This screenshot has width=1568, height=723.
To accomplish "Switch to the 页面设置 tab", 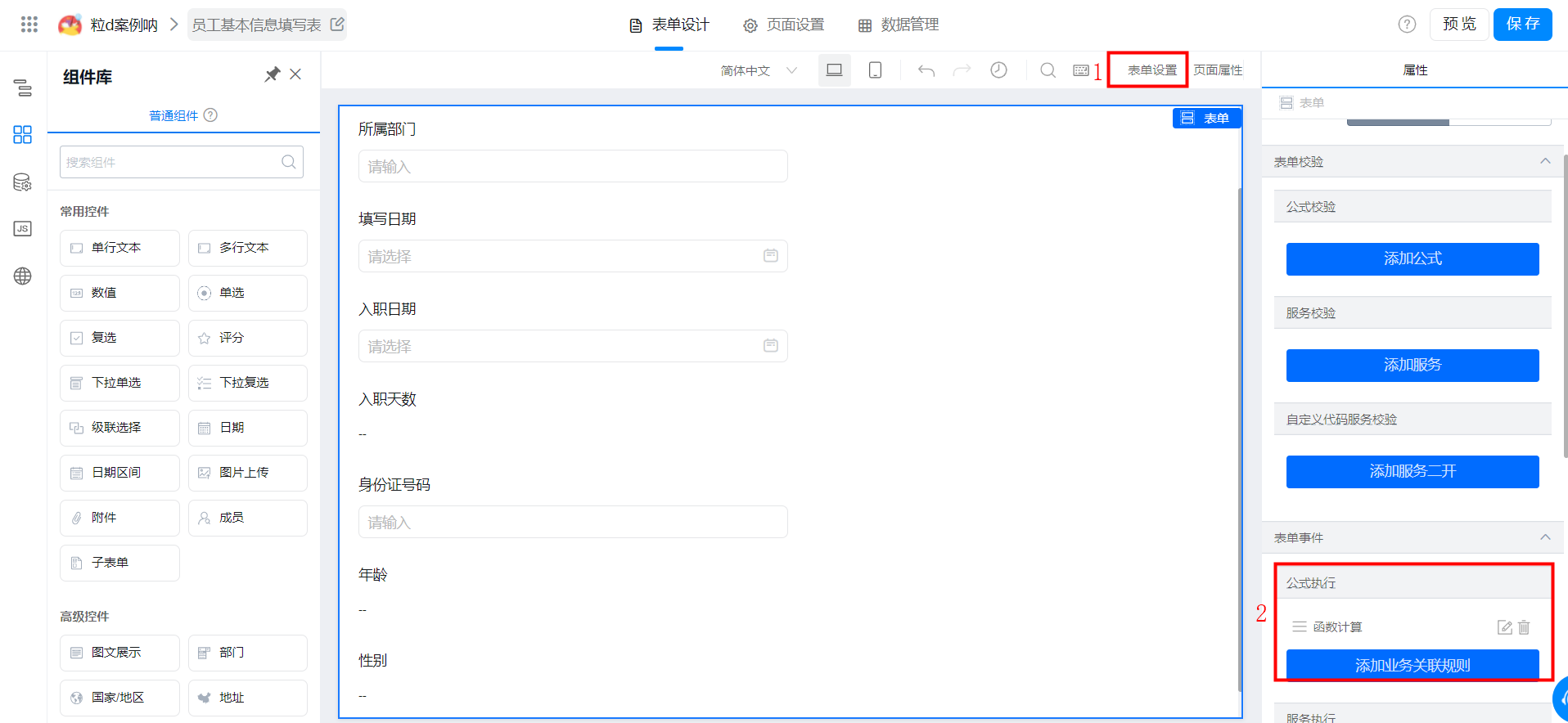I will point(784,25).
